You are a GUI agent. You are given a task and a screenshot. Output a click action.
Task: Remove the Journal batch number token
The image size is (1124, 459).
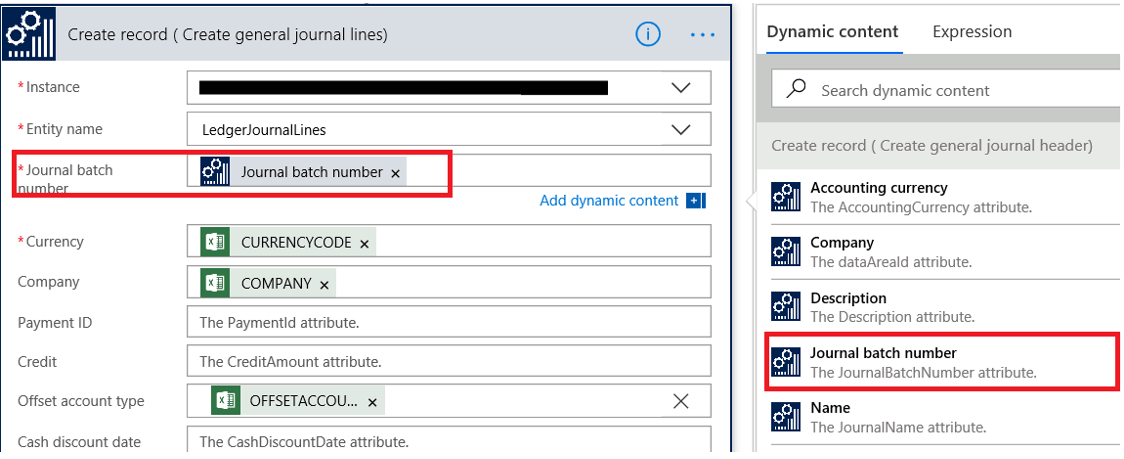click(x=396, y=173)
